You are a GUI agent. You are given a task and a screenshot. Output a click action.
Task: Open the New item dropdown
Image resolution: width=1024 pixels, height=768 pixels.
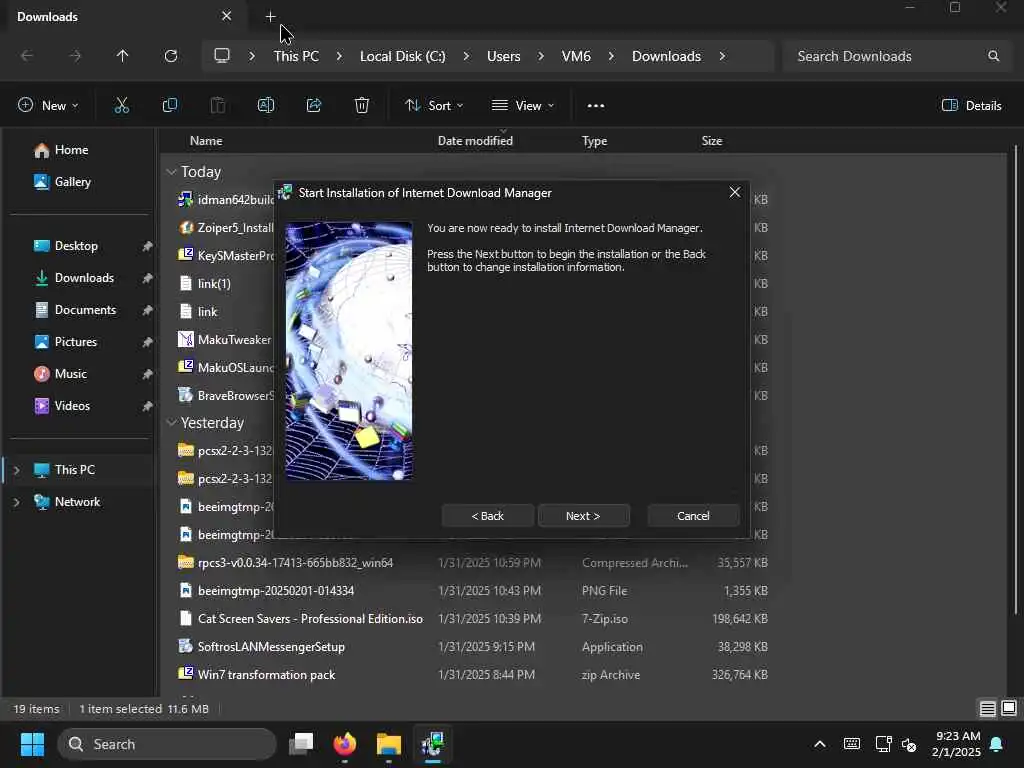pos(48,105)
